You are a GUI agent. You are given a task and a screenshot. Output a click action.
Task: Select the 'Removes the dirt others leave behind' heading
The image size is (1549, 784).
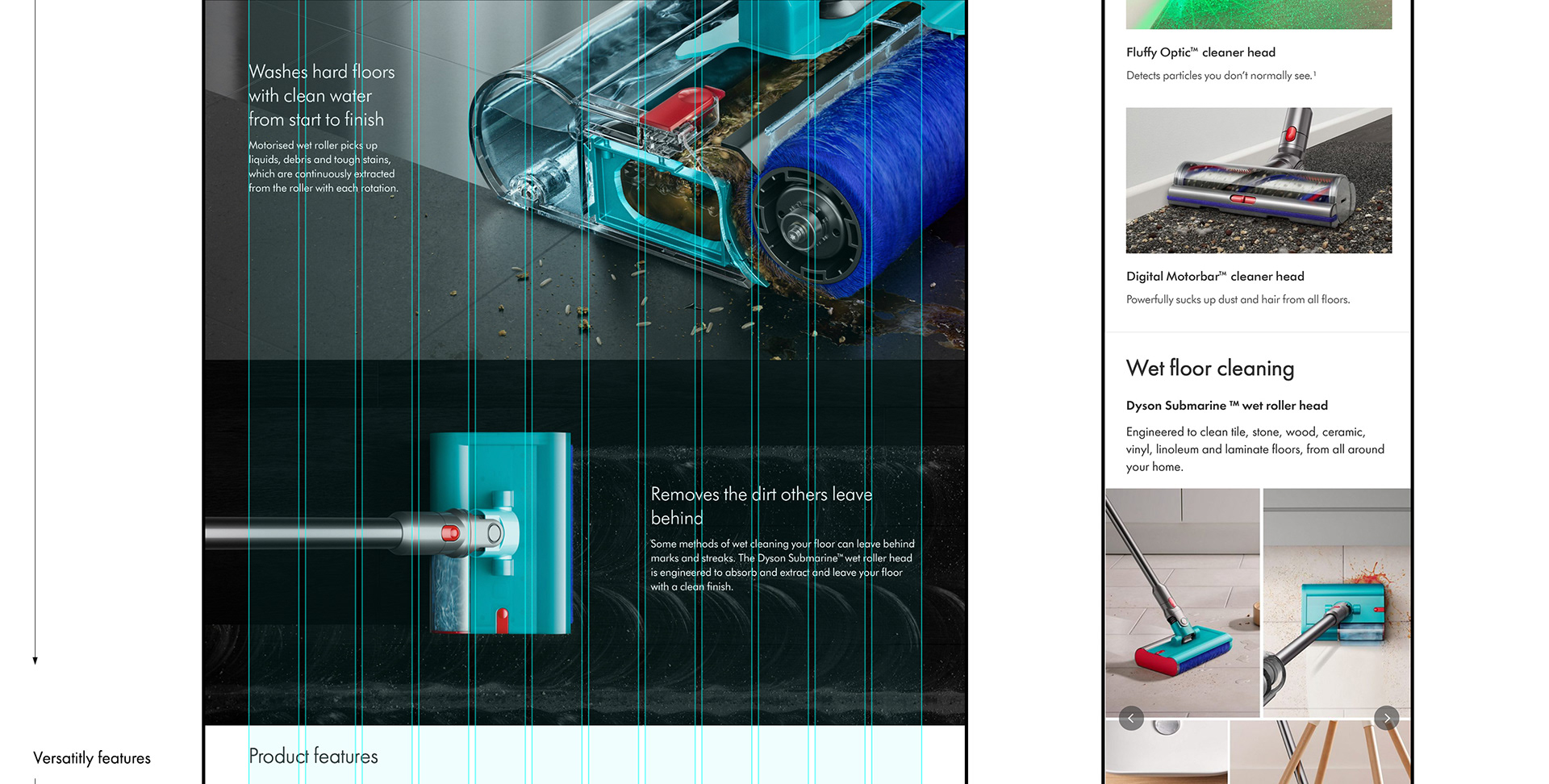[x=762, y=506]
